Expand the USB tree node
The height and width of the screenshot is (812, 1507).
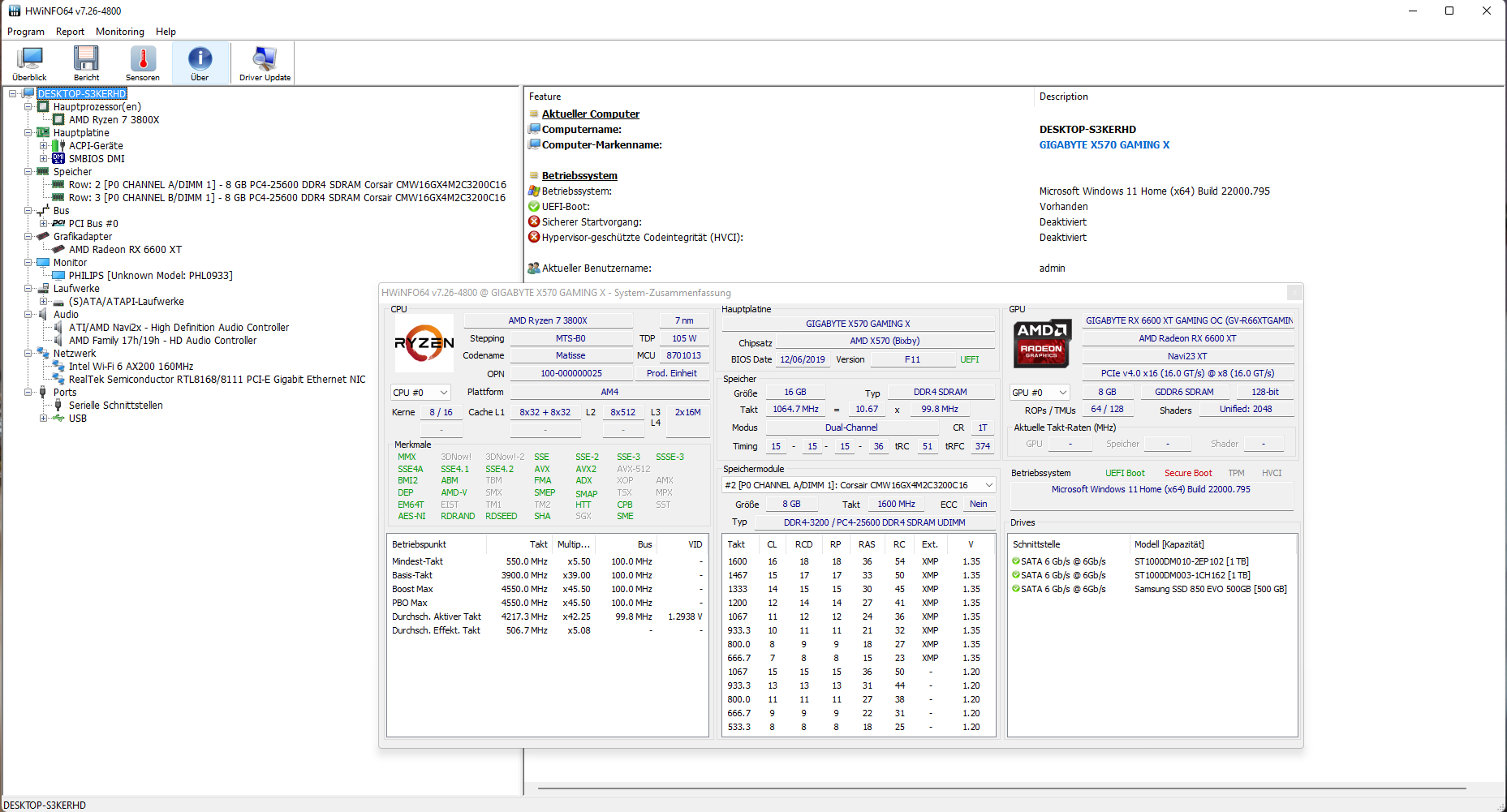pos(43,418)
